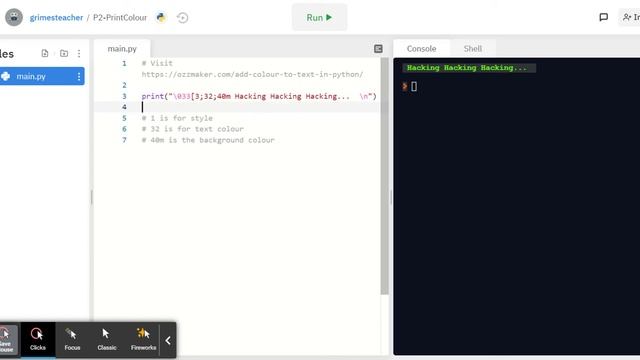Switch to the Console tab
This screenshot has height=360, width=640.
point(421,49)
